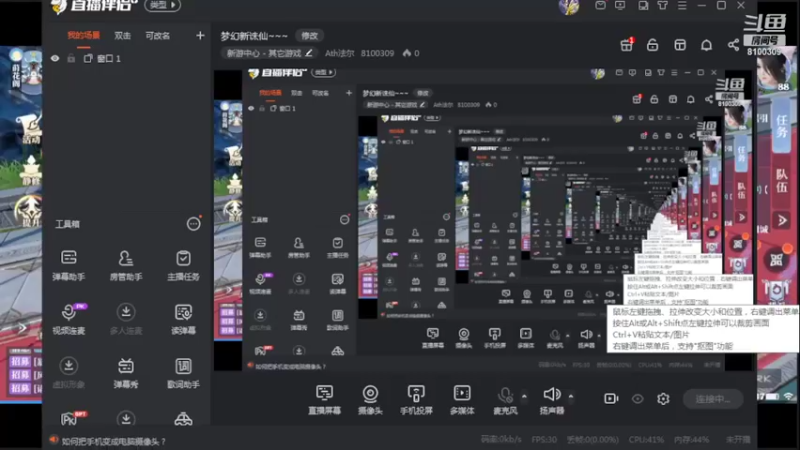Click the 0kb/s bitrate readout

[501, 439]
